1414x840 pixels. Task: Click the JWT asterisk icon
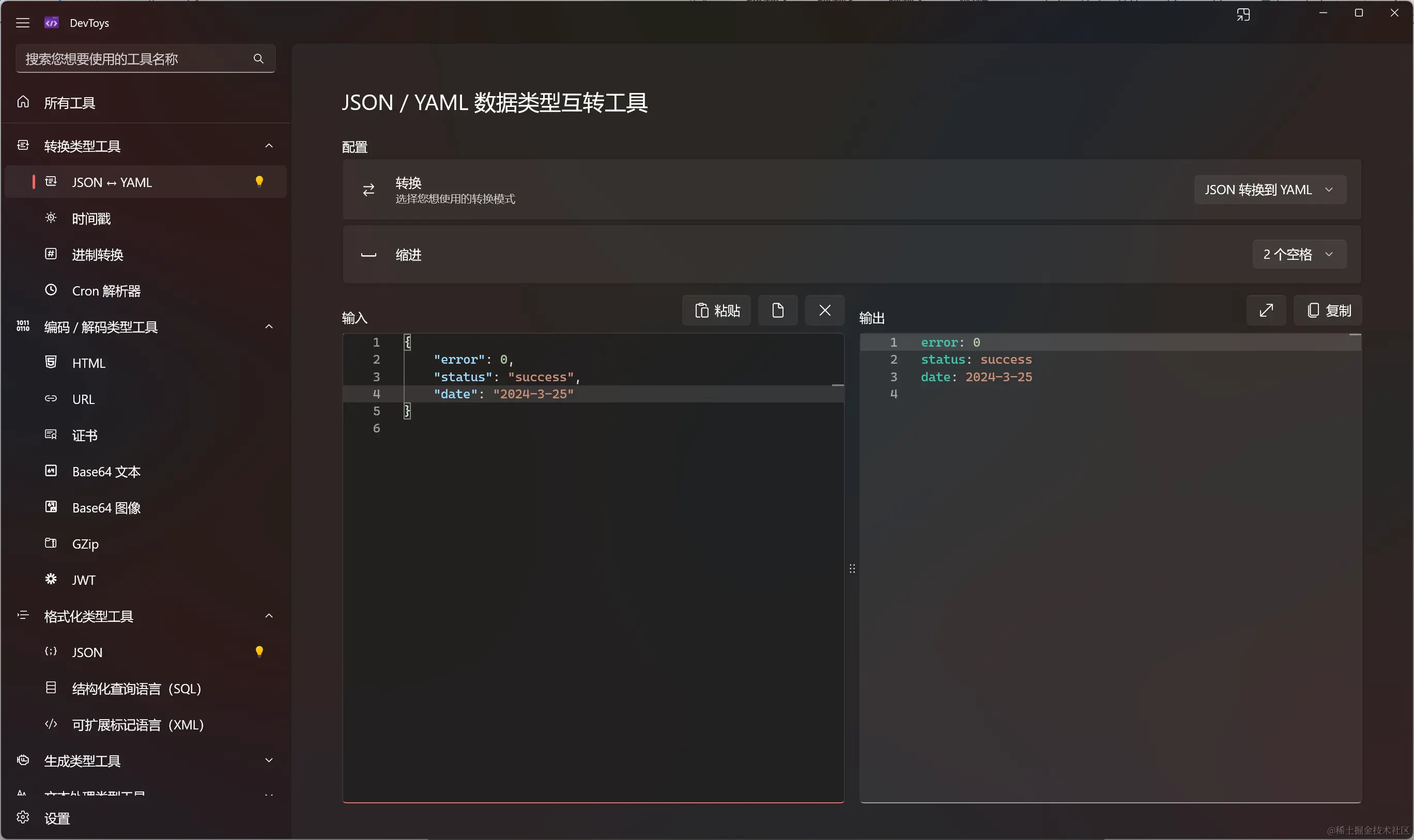coord(51,579)
